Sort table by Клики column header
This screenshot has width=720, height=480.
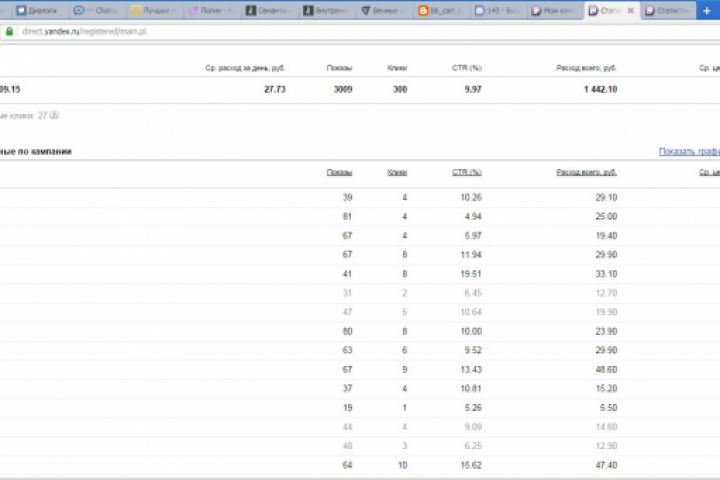click(x=397, y=172)
